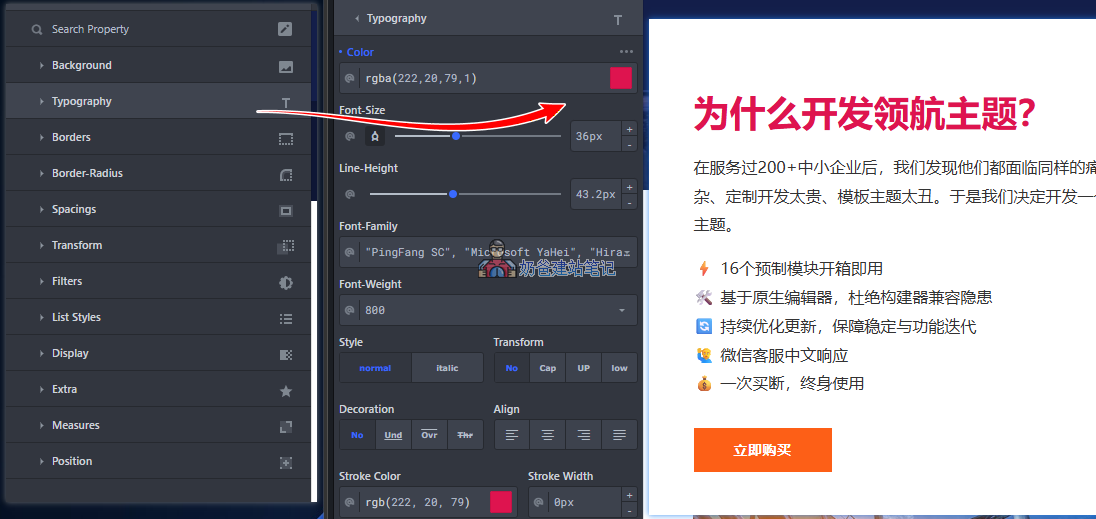Click the @ icon in Stroke Color field
Viewport: 1096px width, 519px height.
coord(349,502)
